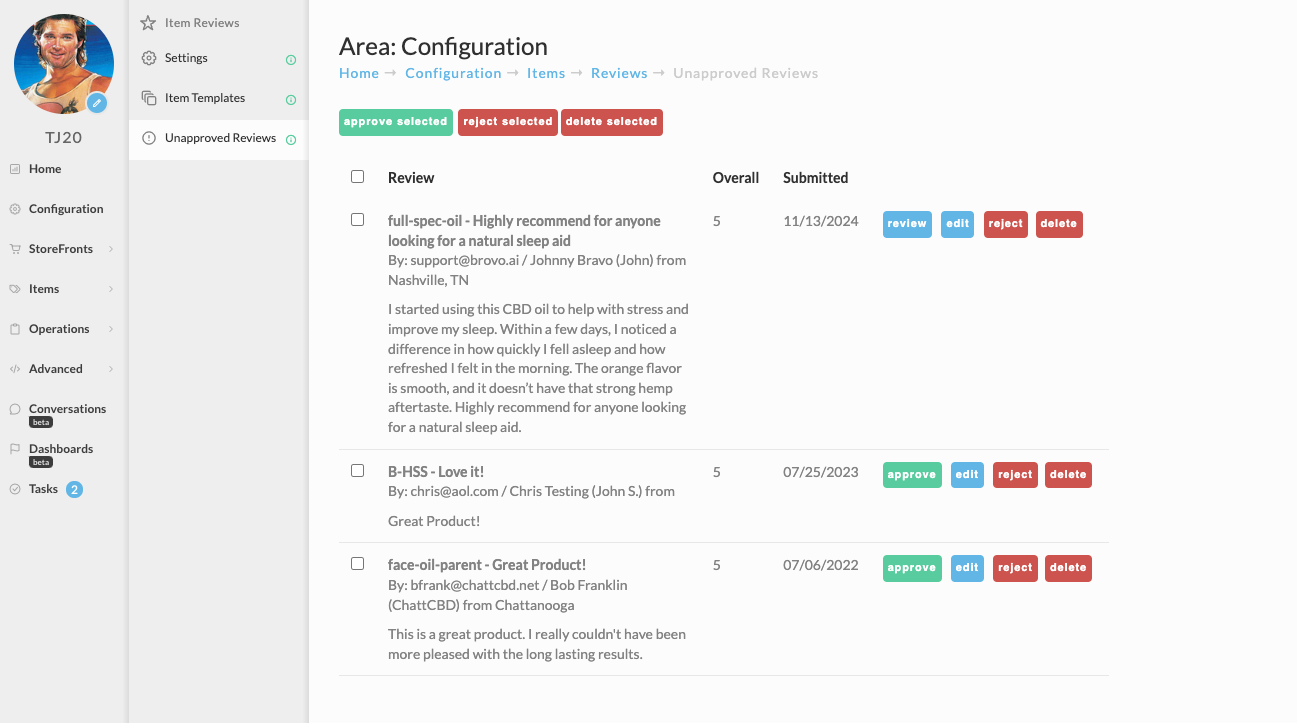The image size is (1297, 723).
Task: Click the Settings gear icon in submenu
Action: pyautogui.click(x=148, y=58)
